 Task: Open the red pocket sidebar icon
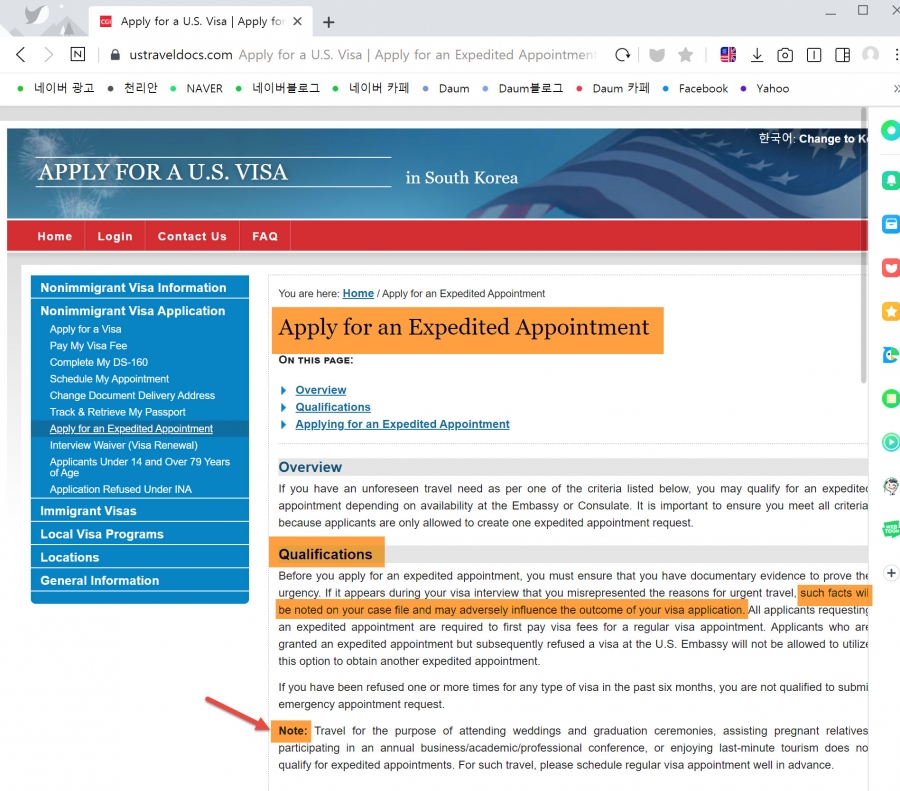click(890, 267)
